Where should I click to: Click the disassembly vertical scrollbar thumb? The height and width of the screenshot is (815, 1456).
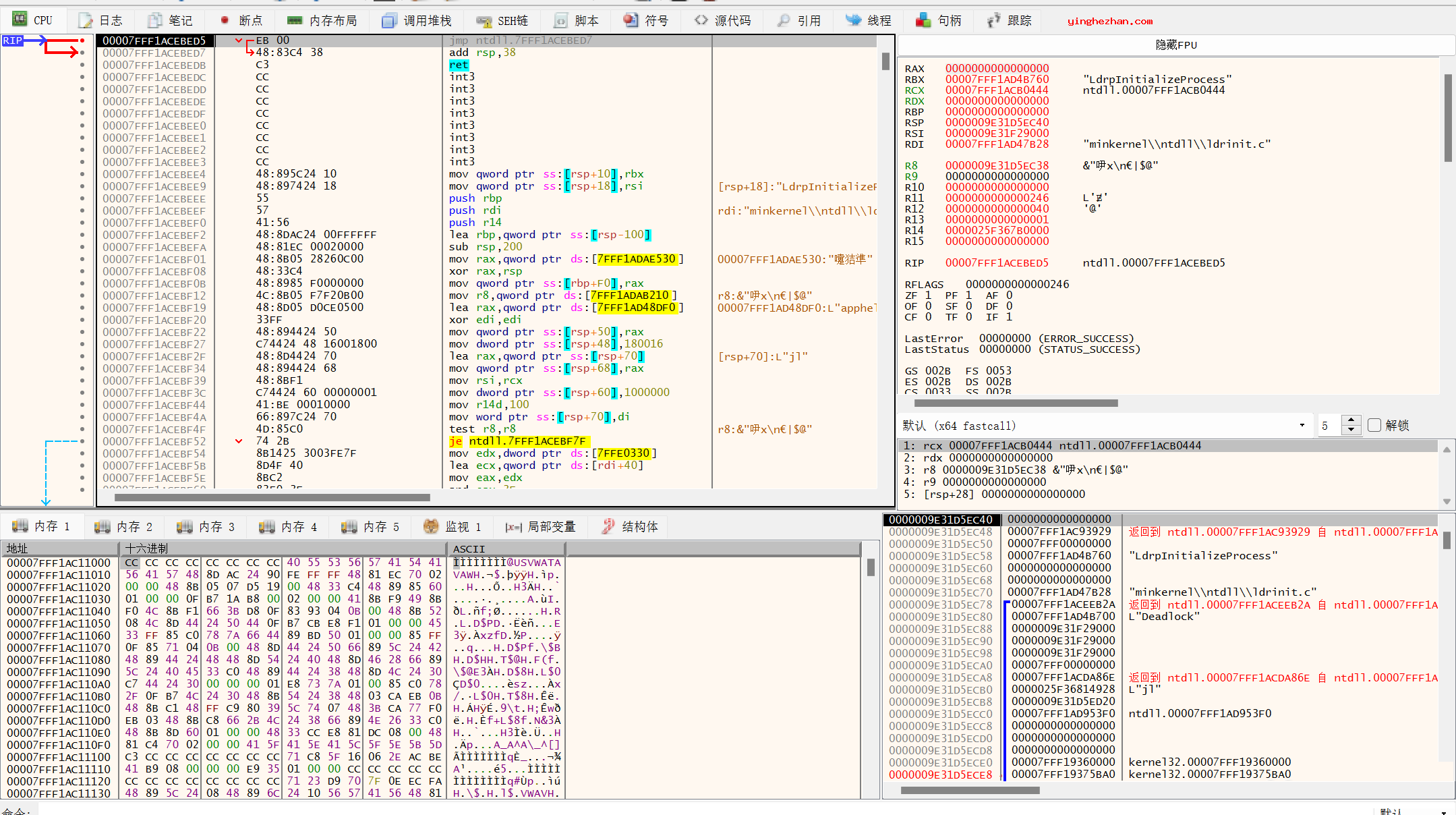[885, 61]
